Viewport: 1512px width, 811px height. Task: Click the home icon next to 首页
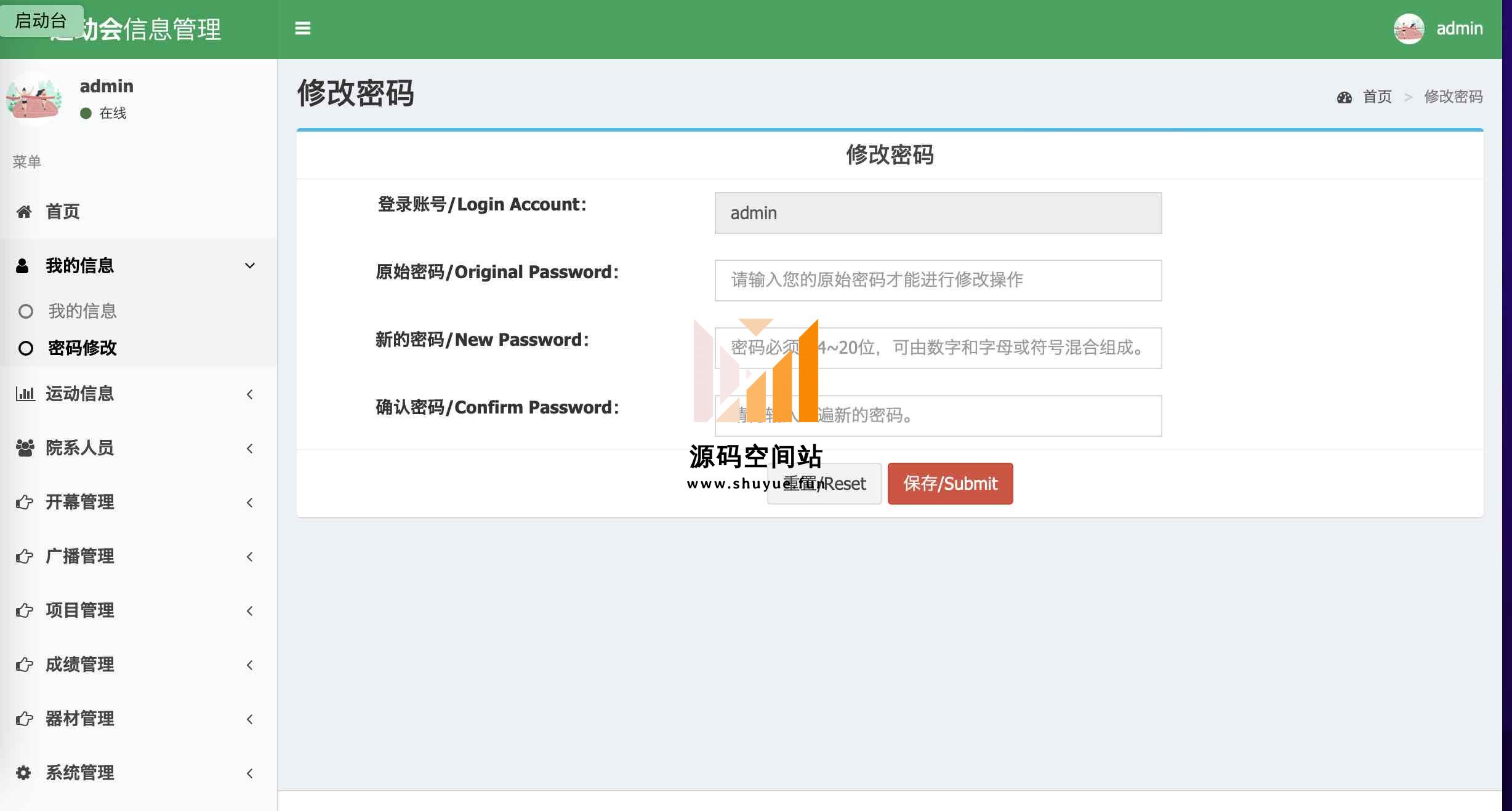[x=24, y=212]
